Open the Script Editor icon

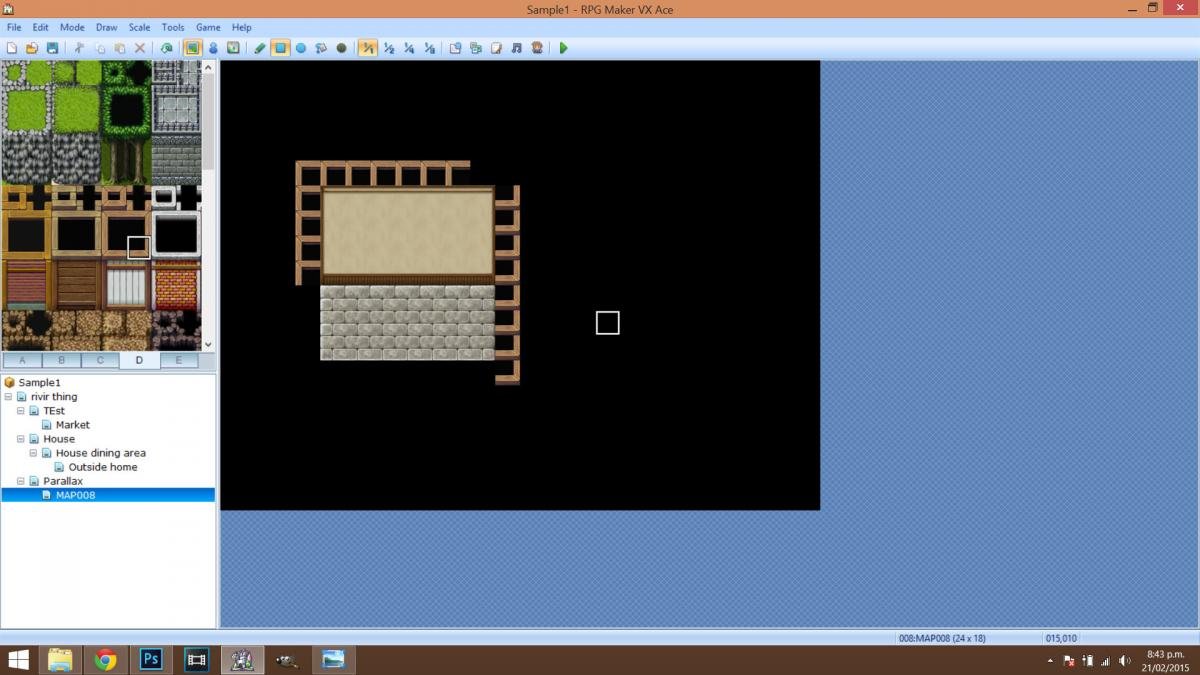pyautogui.click(x=496, y=47)
